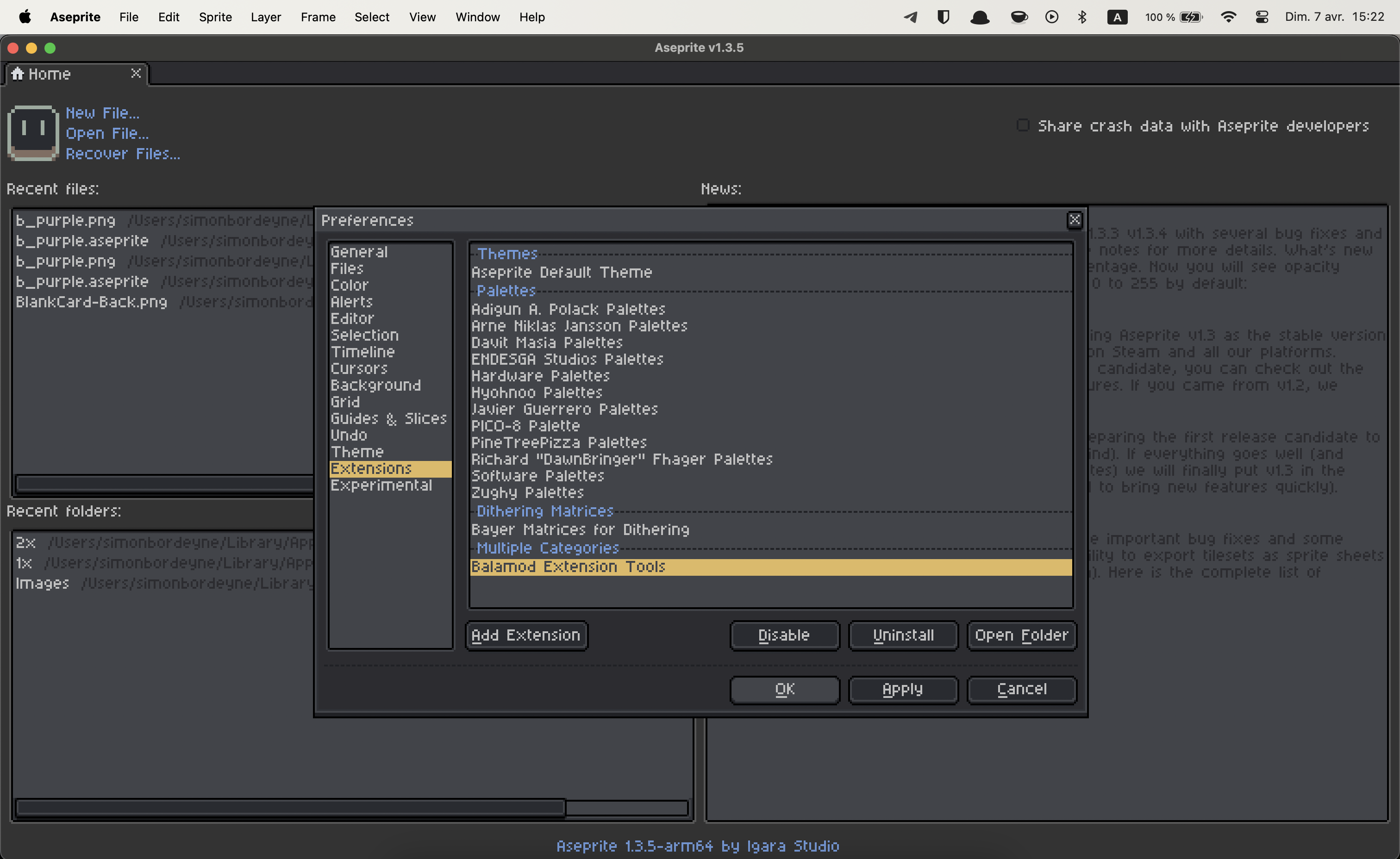Click the keyboard input source A icon
Image resolution: width=1400 pixels, height=859 pixels.
pyautogui.click(x=1117, y=17)
